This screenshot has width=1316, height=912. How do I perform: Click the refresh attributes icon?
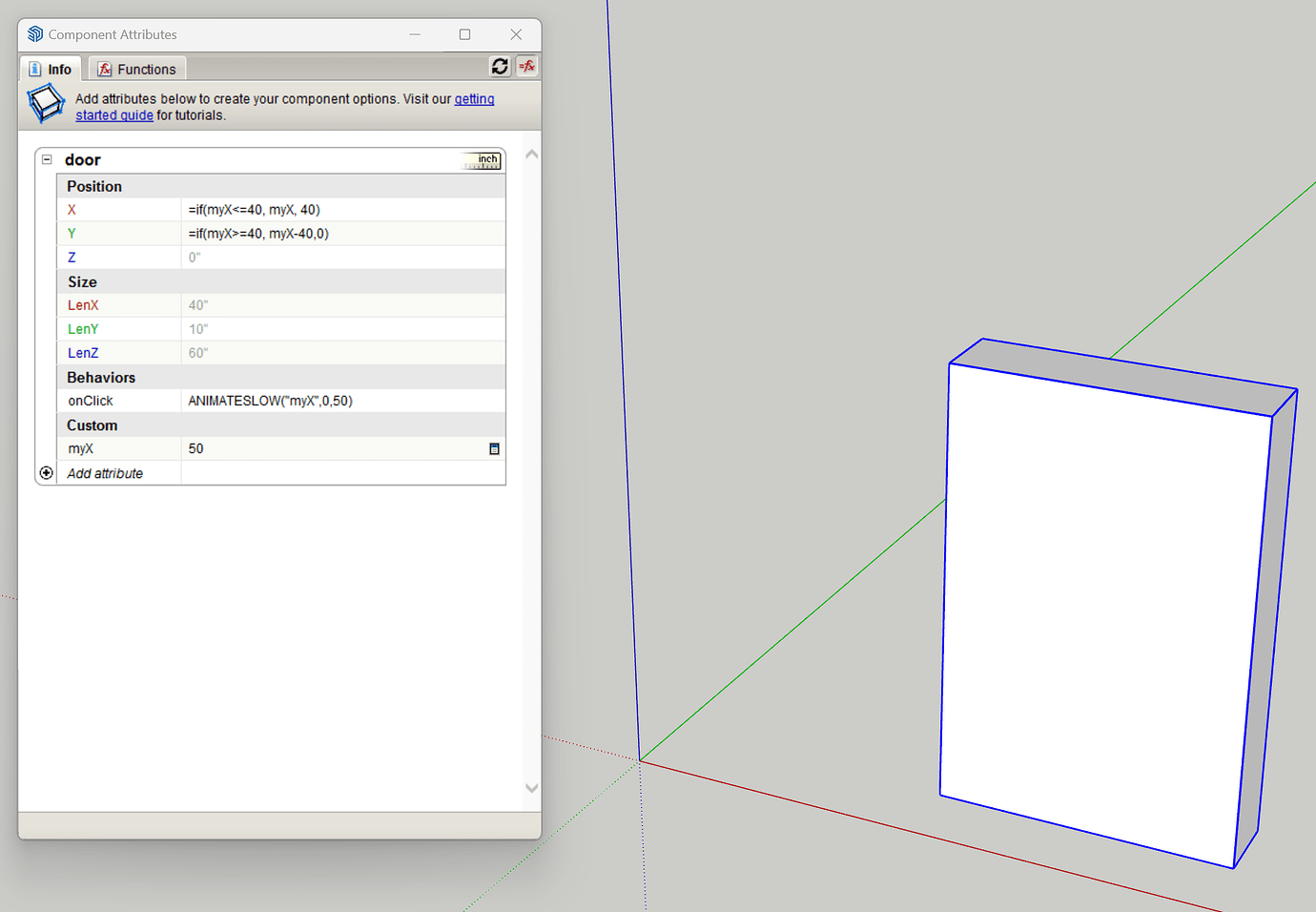pos(500,66)
